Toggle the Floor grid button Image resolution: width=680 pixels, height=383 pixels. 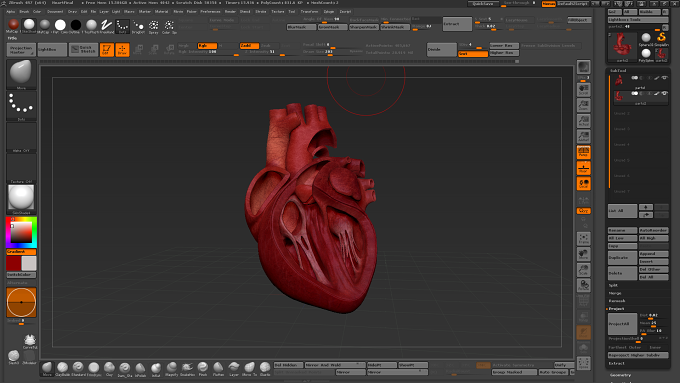coord(583,168)
